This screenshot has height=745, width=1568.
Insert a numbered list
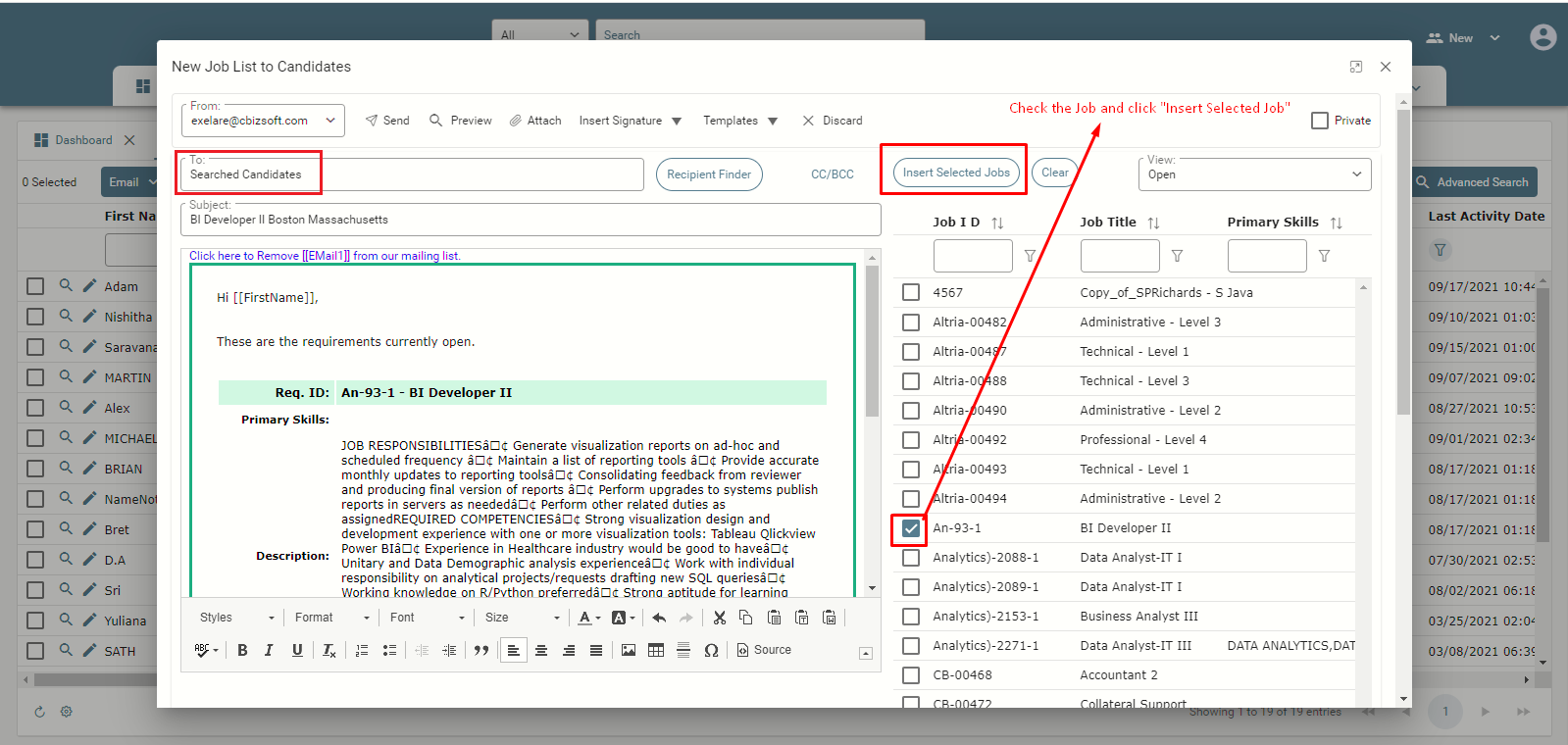[362, 650]
